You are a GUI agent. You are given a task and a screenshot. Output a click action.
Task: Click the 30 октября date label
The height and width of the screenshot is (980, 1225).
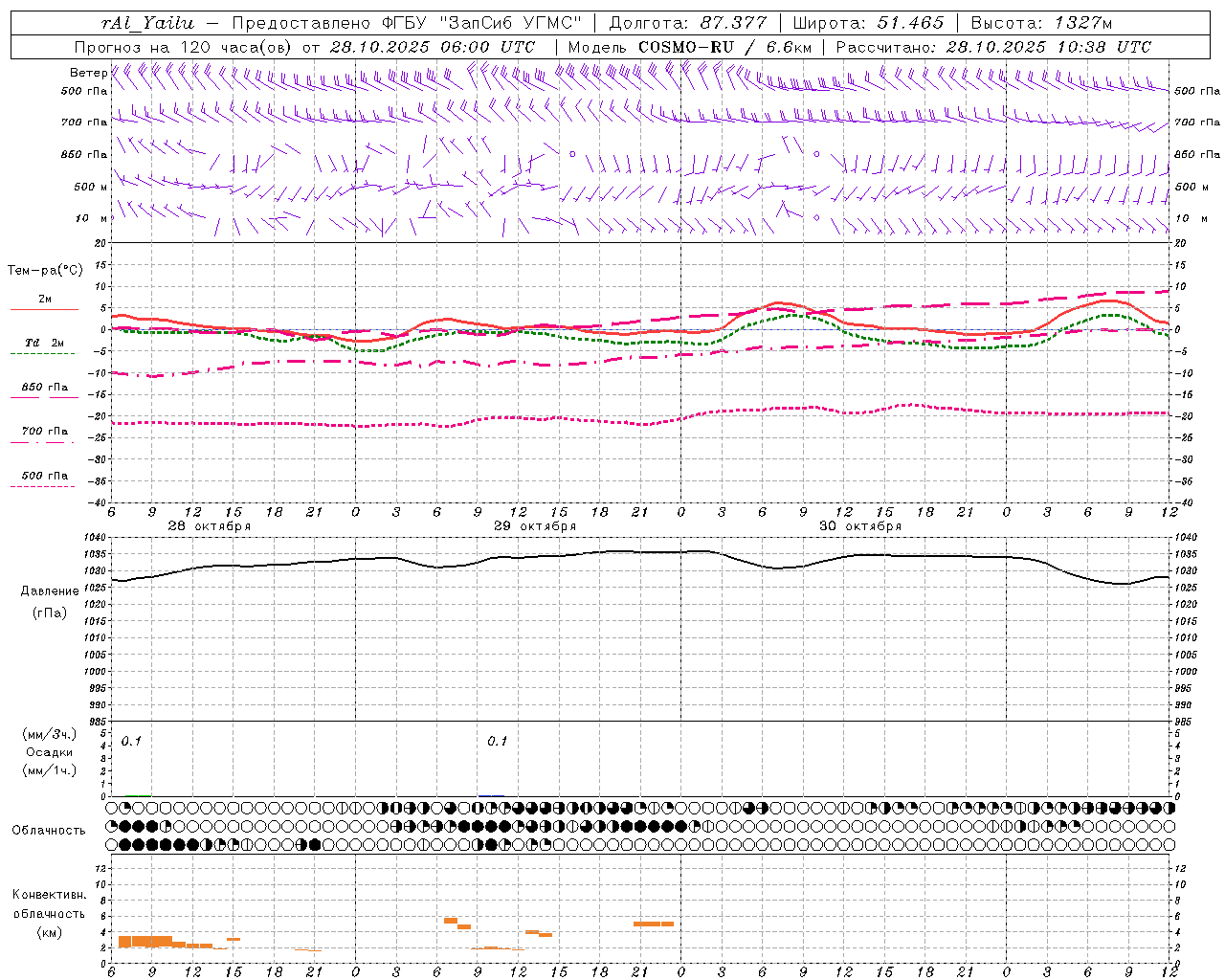point(860,526)
